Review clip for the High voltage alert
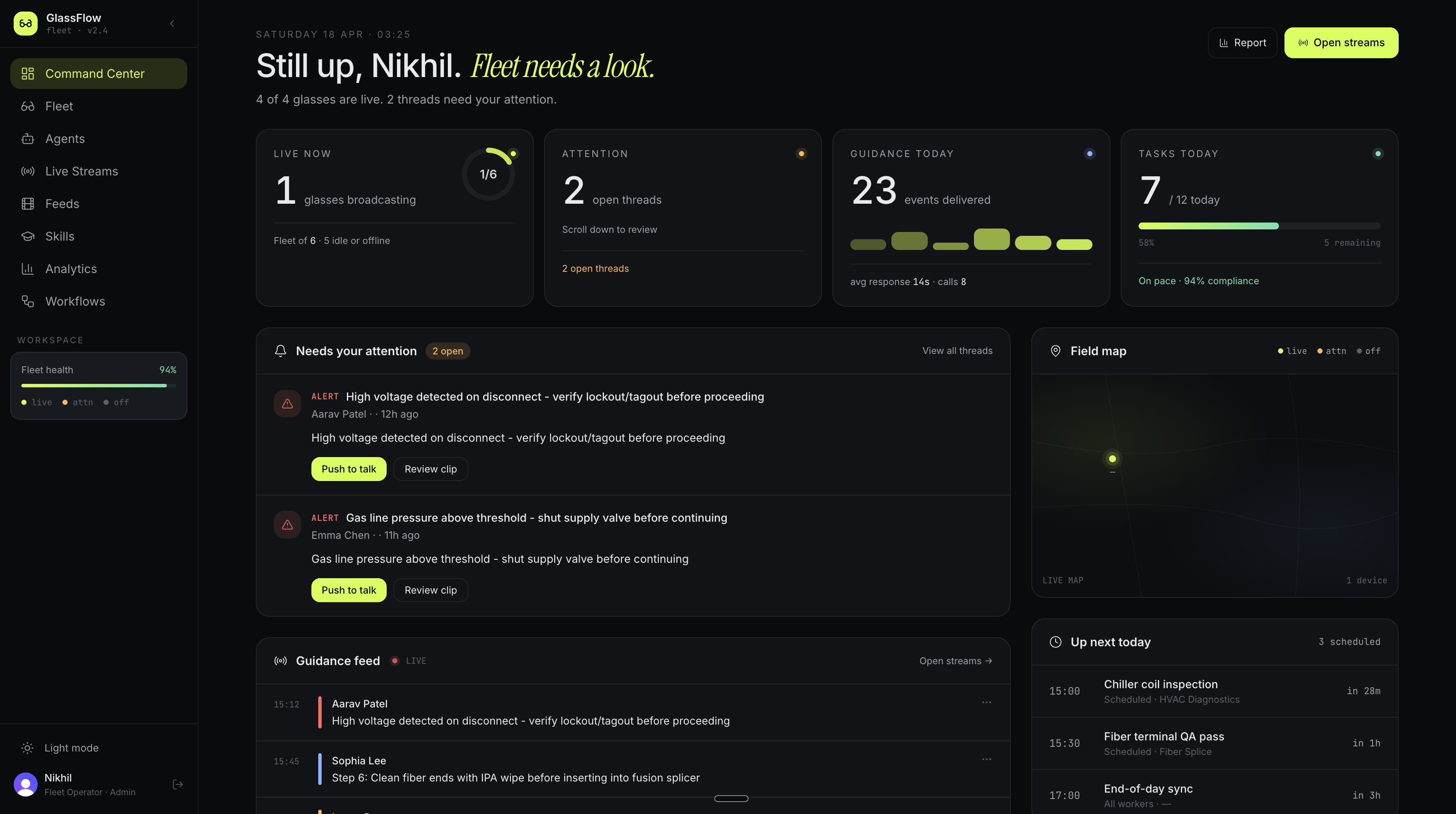 [x=431, y=469]
